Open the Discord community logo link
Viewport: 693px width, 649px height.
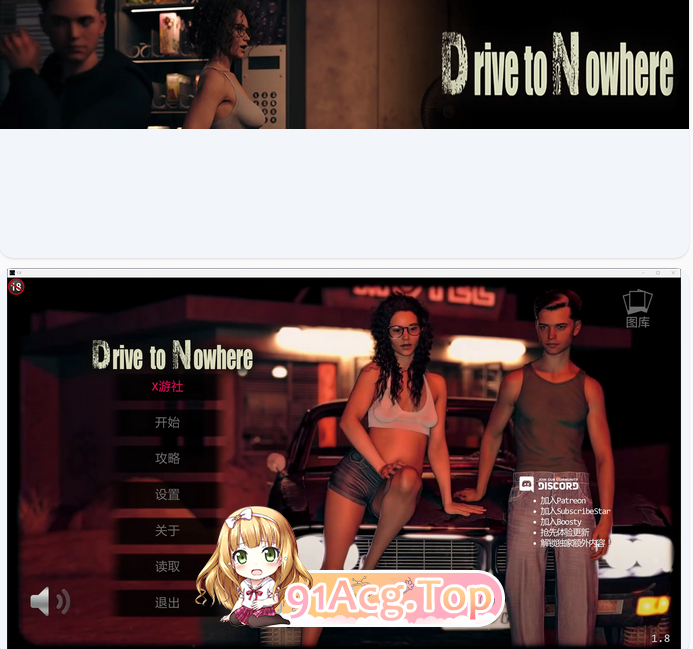click(x=549, y=485)
